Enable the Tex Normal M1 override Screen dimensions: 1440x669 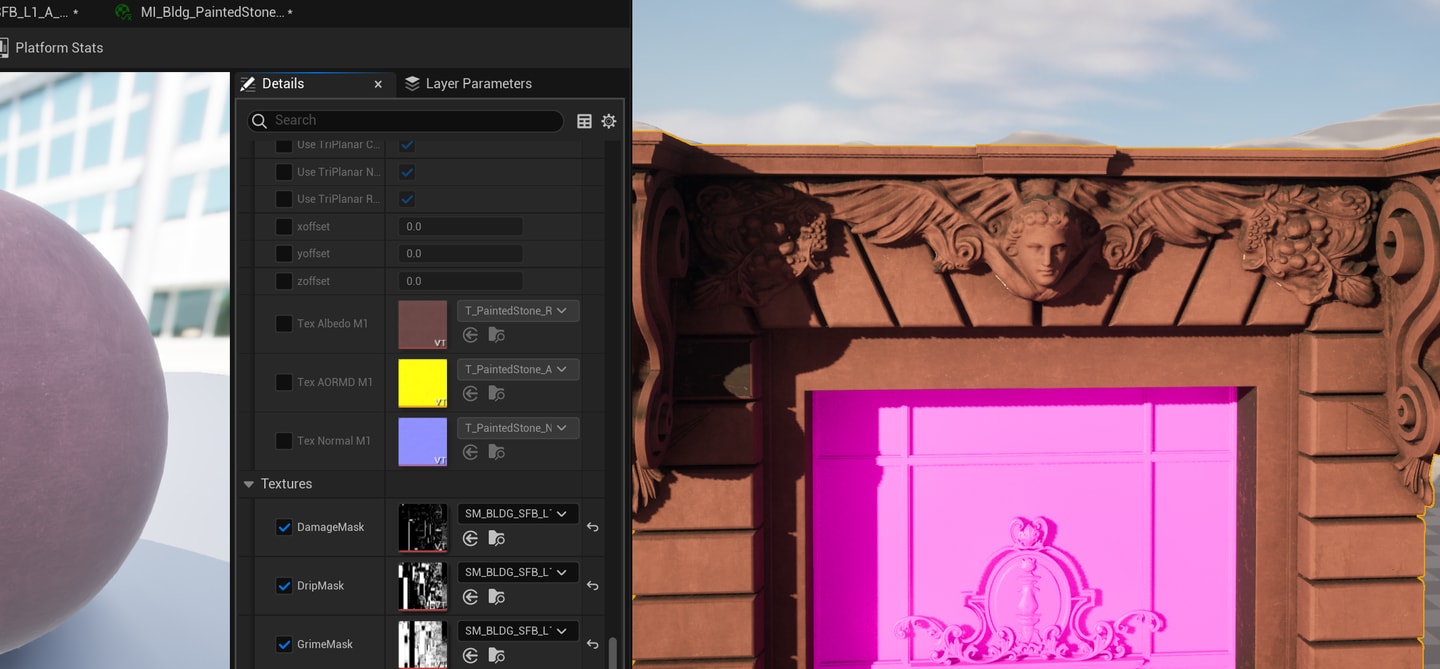click(284, 441)
